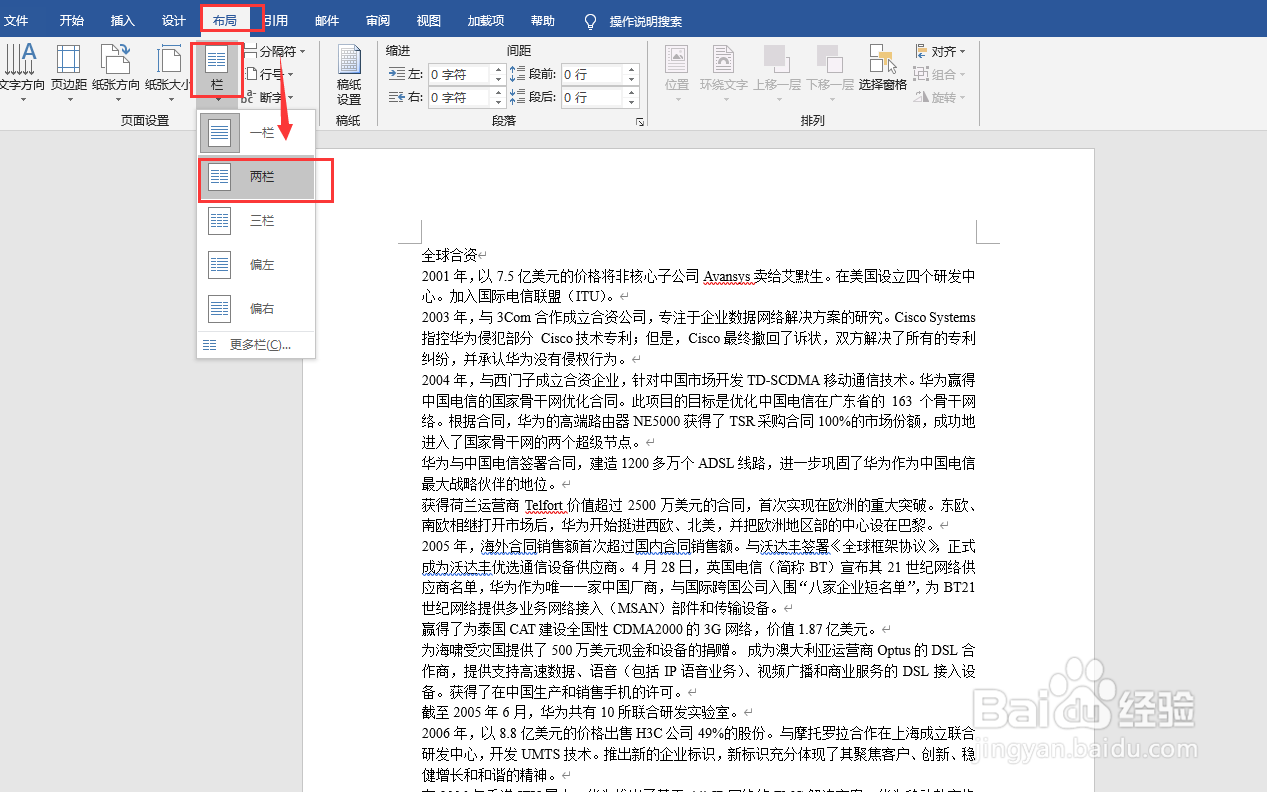Image resolution: width=1267 pixels, height=792 pixels.
Task: Open the 设计 (Design) tab
Action: tap(174, 21)
